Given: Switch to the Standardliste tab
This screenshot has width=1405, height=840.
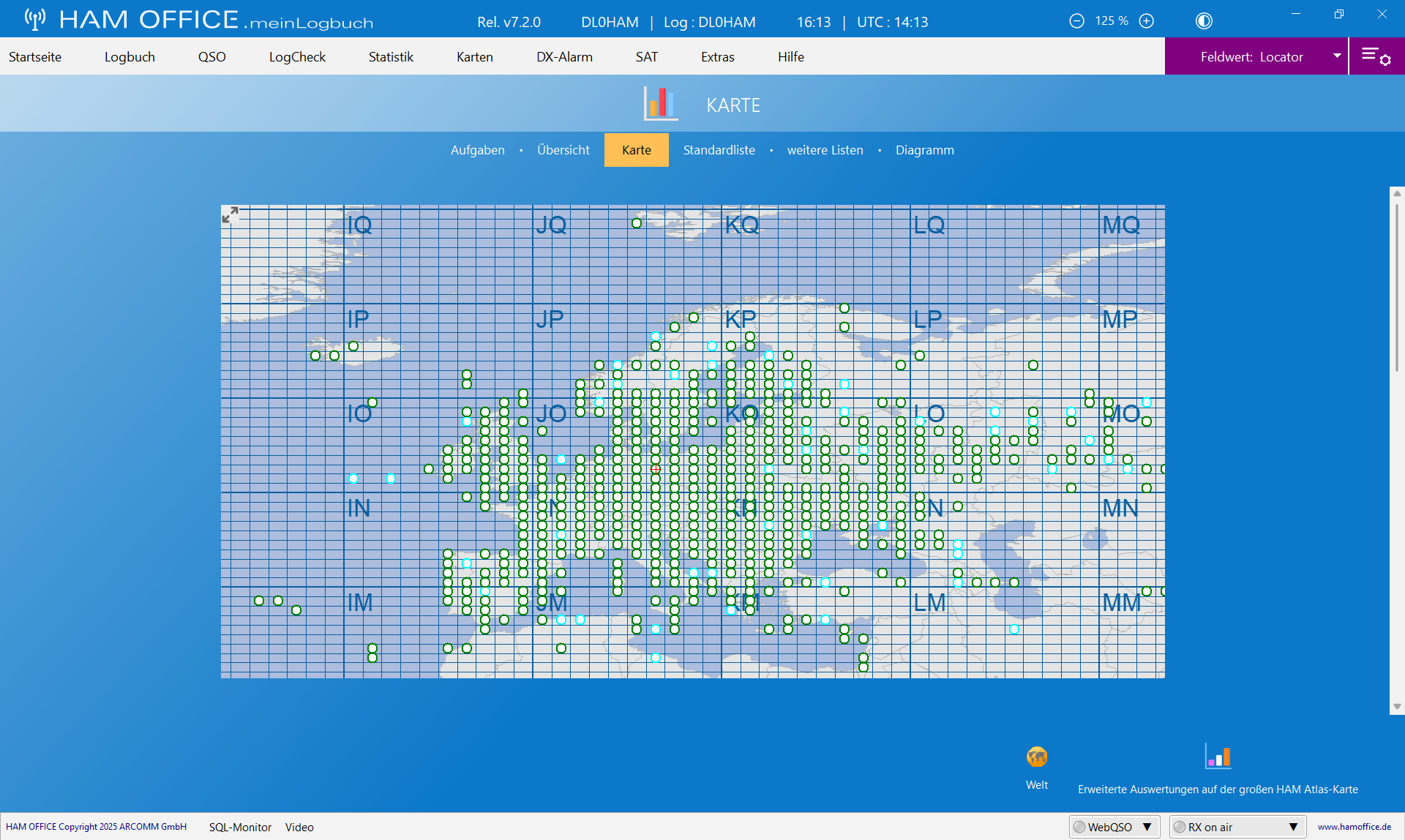Looking at the screenshot, I should [719, 150].
